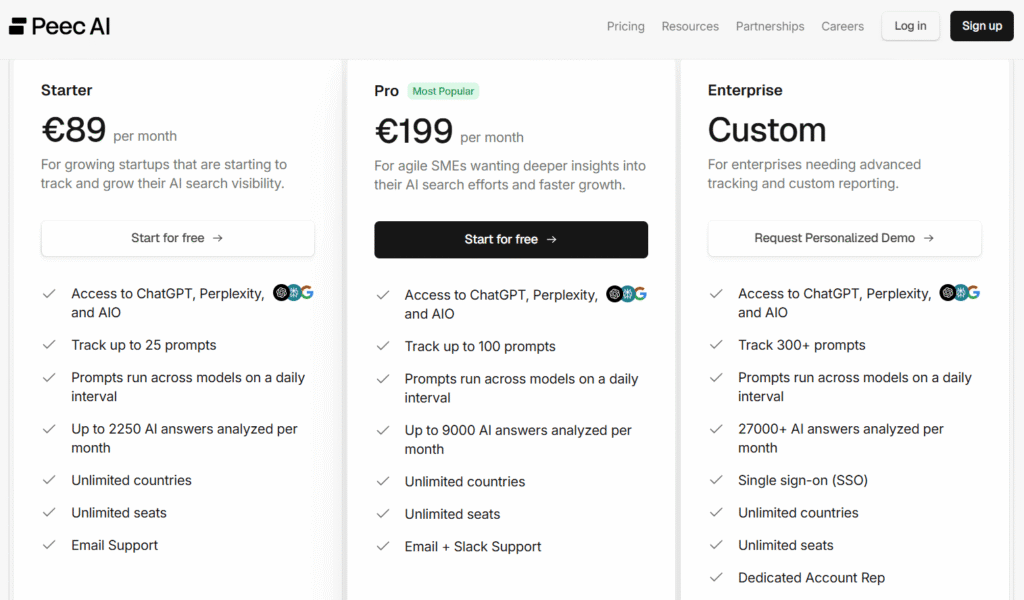This screenshot has width=1024, height=600.
Task: Click the Perplexity icon under Starter features
Action: click(x=293, y=292)
